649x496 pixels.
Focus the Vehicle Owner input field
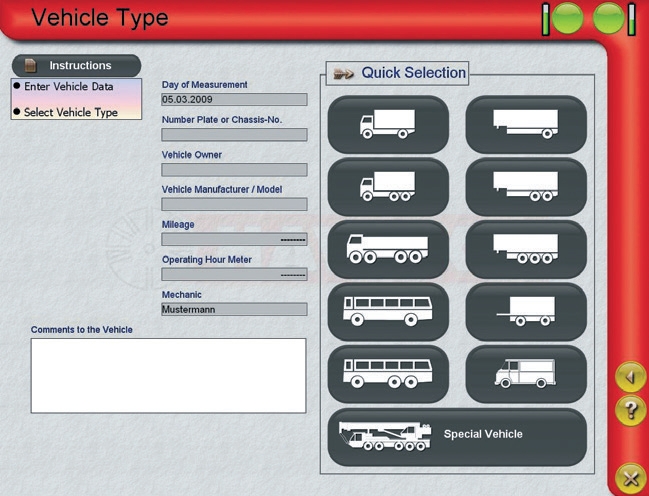pos(234,170)
